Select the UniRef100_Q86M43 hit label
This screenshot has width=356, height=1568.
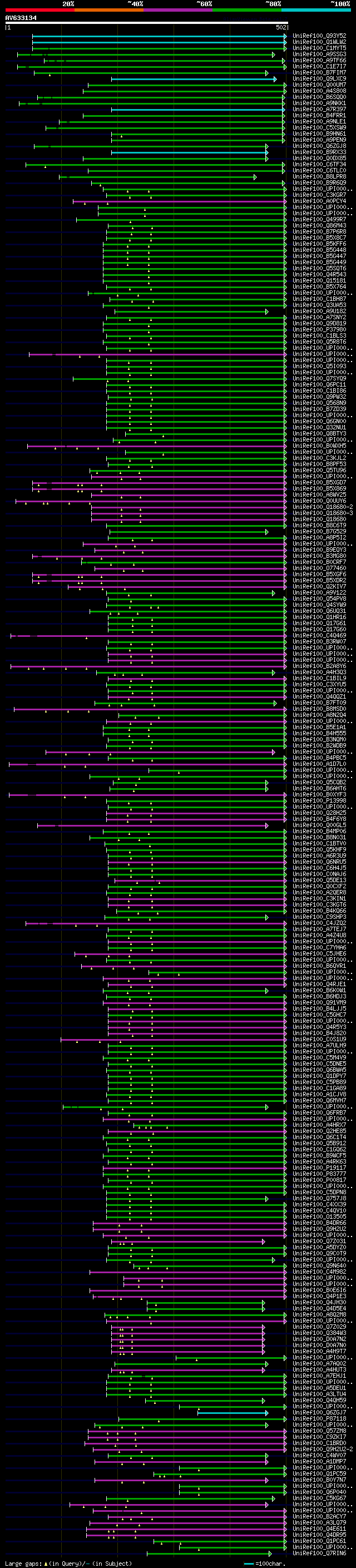click(319, 226)
